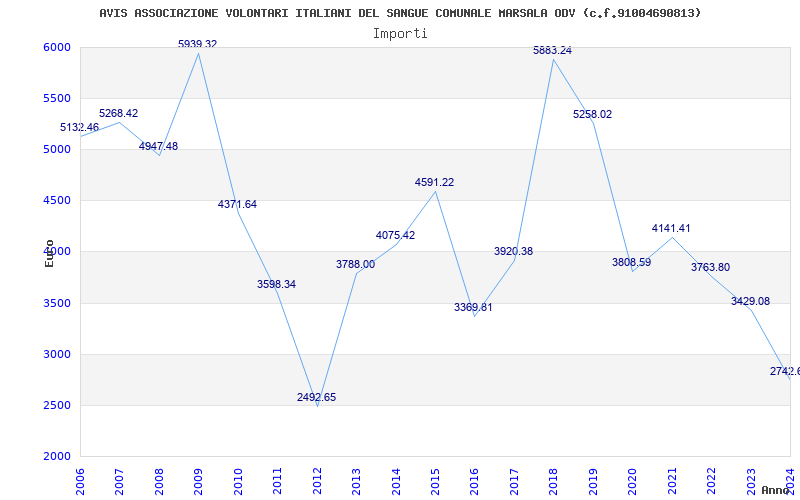Select data label 4371.64
The image size is (800, 500).
pyautogui.click(x=237, y=205)
